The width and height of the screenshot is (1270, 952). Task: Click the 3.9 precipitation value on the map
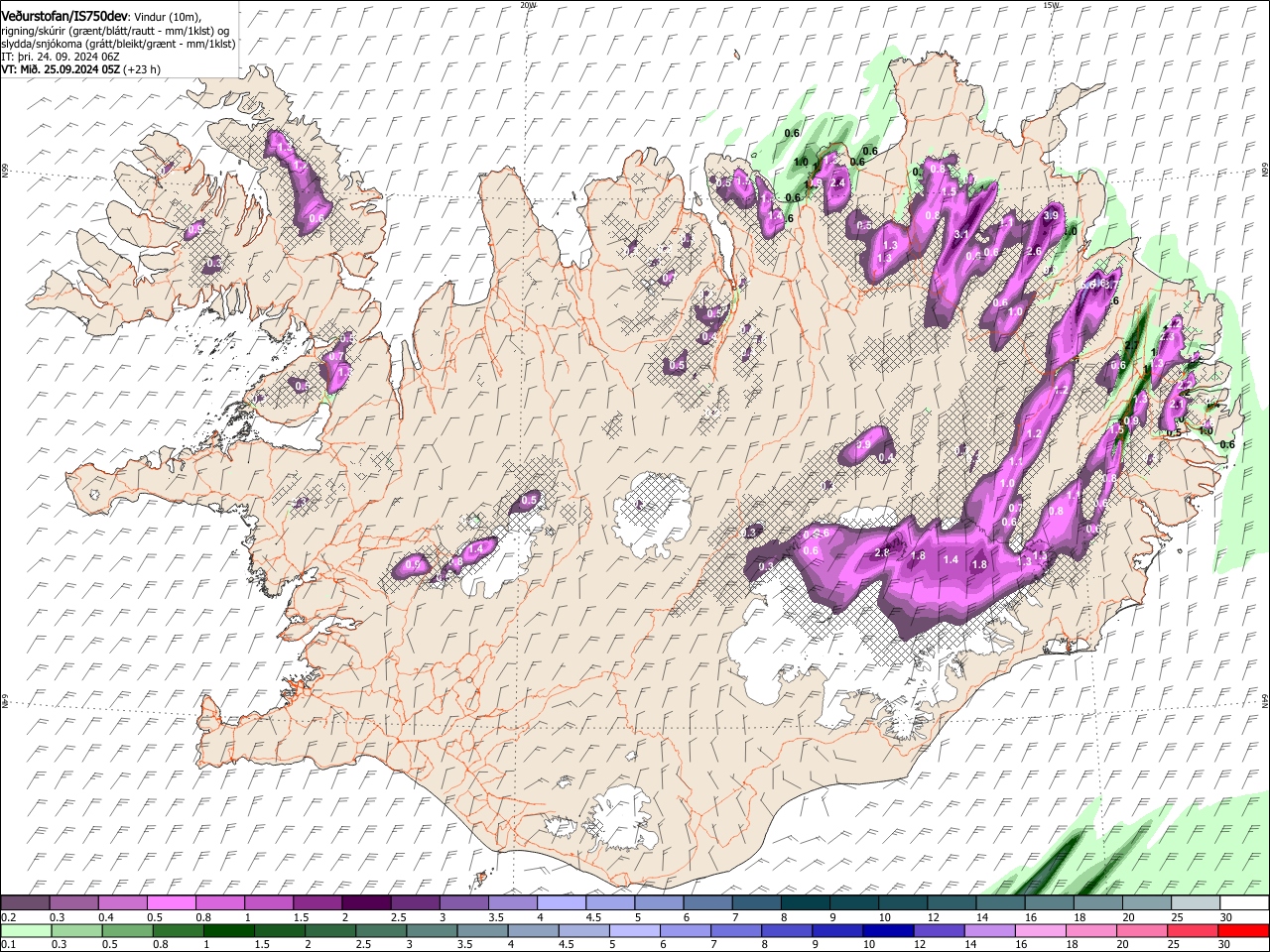1052,215
